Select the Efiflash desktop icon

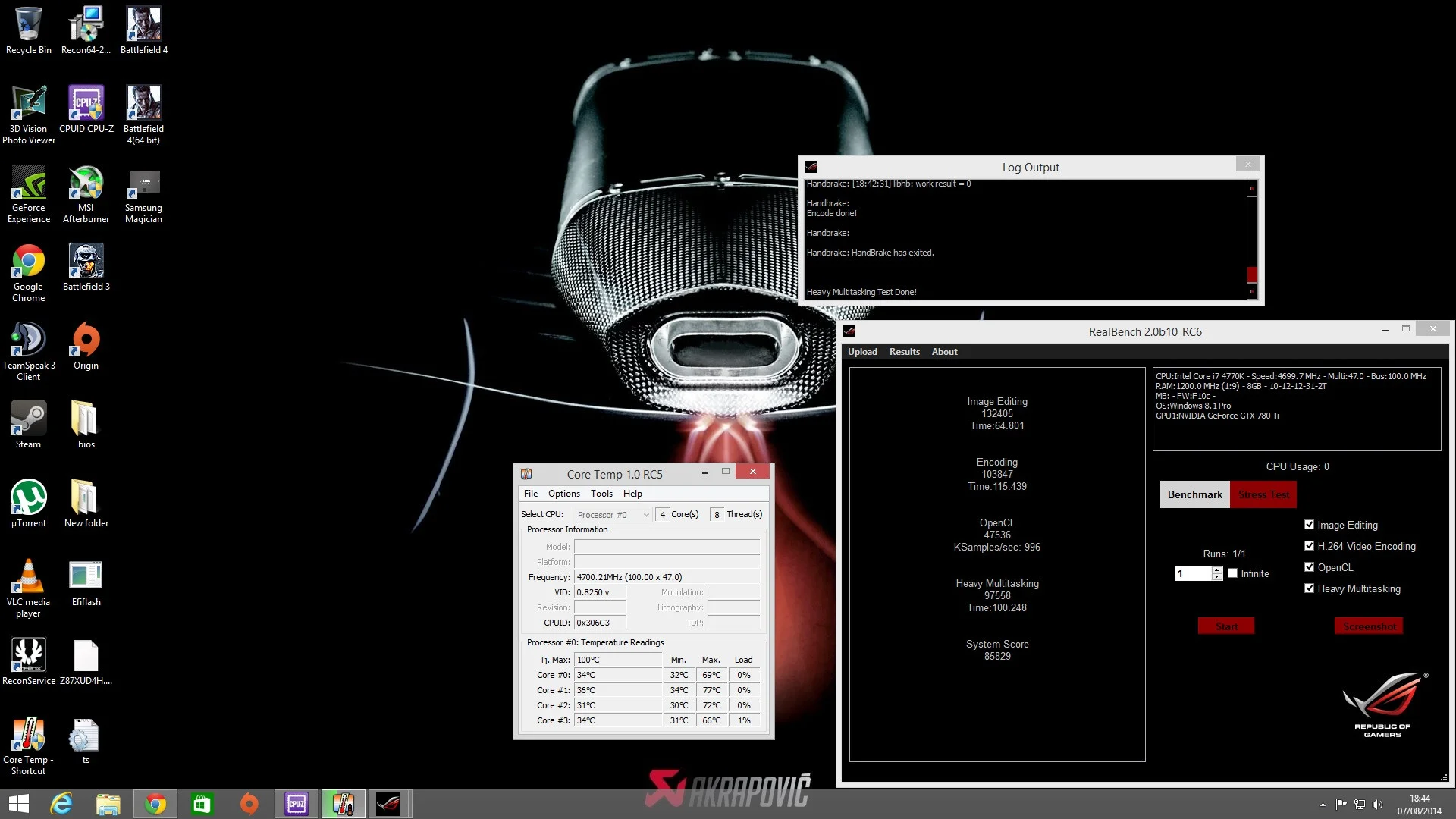coord(86,583)
